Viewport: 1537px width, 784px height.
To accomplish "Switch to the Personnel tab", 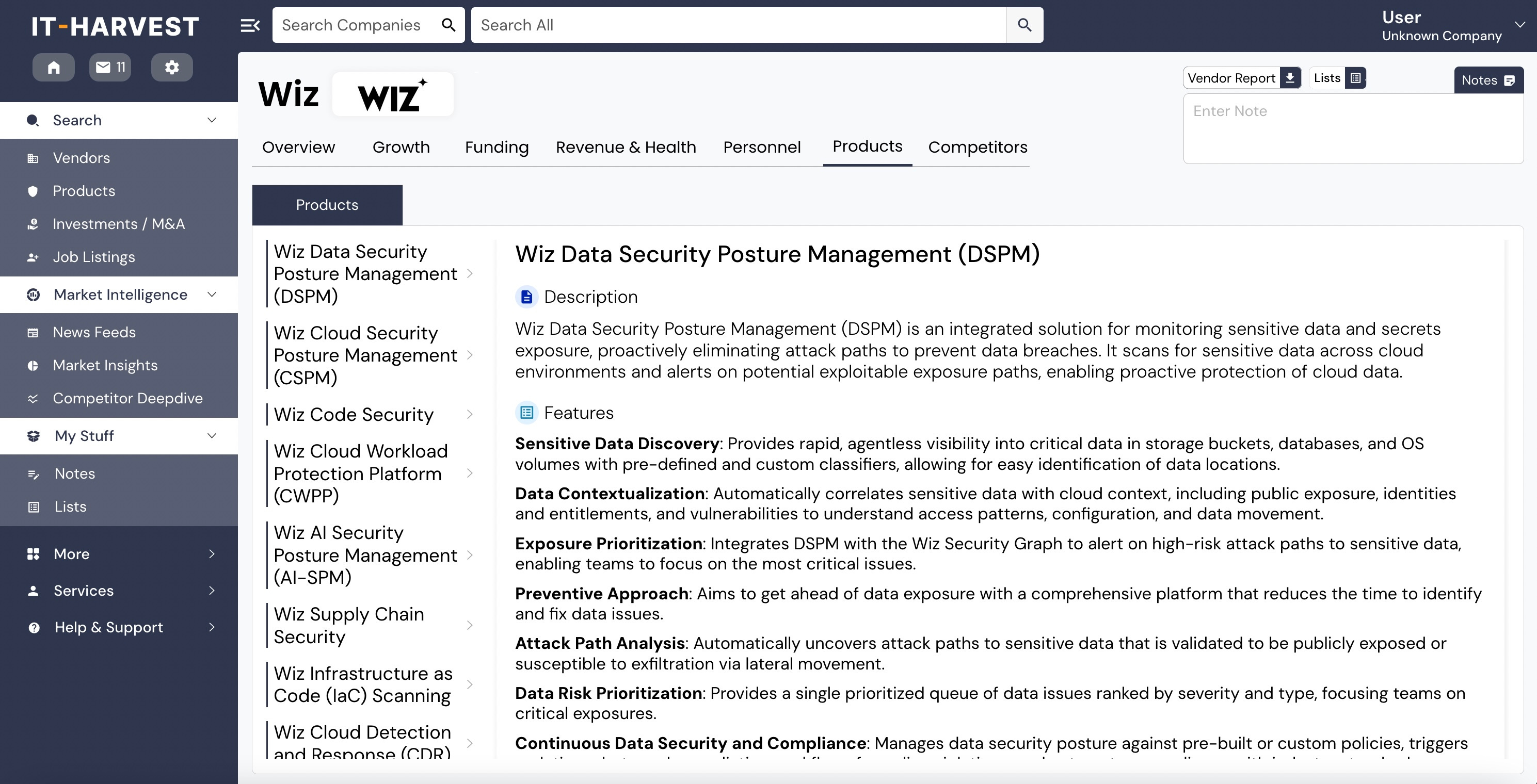I will click(762, 148).
